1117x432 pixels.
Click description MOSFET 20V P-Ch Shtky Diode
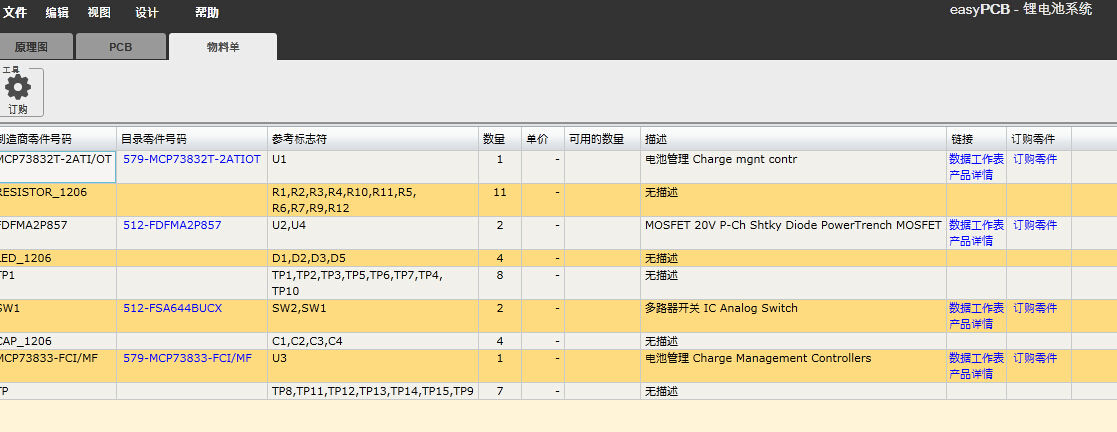click(793, 233)
